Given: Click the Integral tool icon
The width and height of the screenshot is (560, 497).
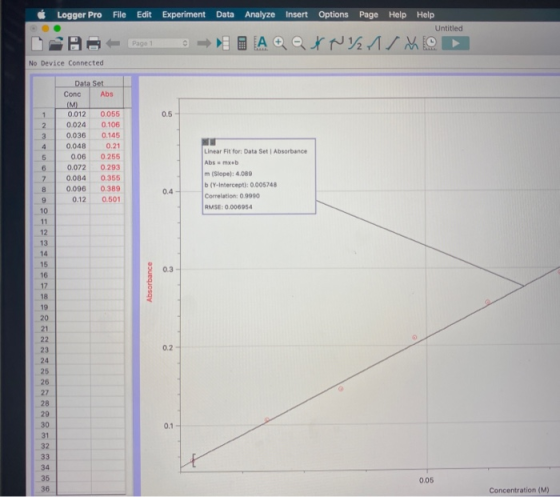Looking at the screenshot, I should 374,44.
